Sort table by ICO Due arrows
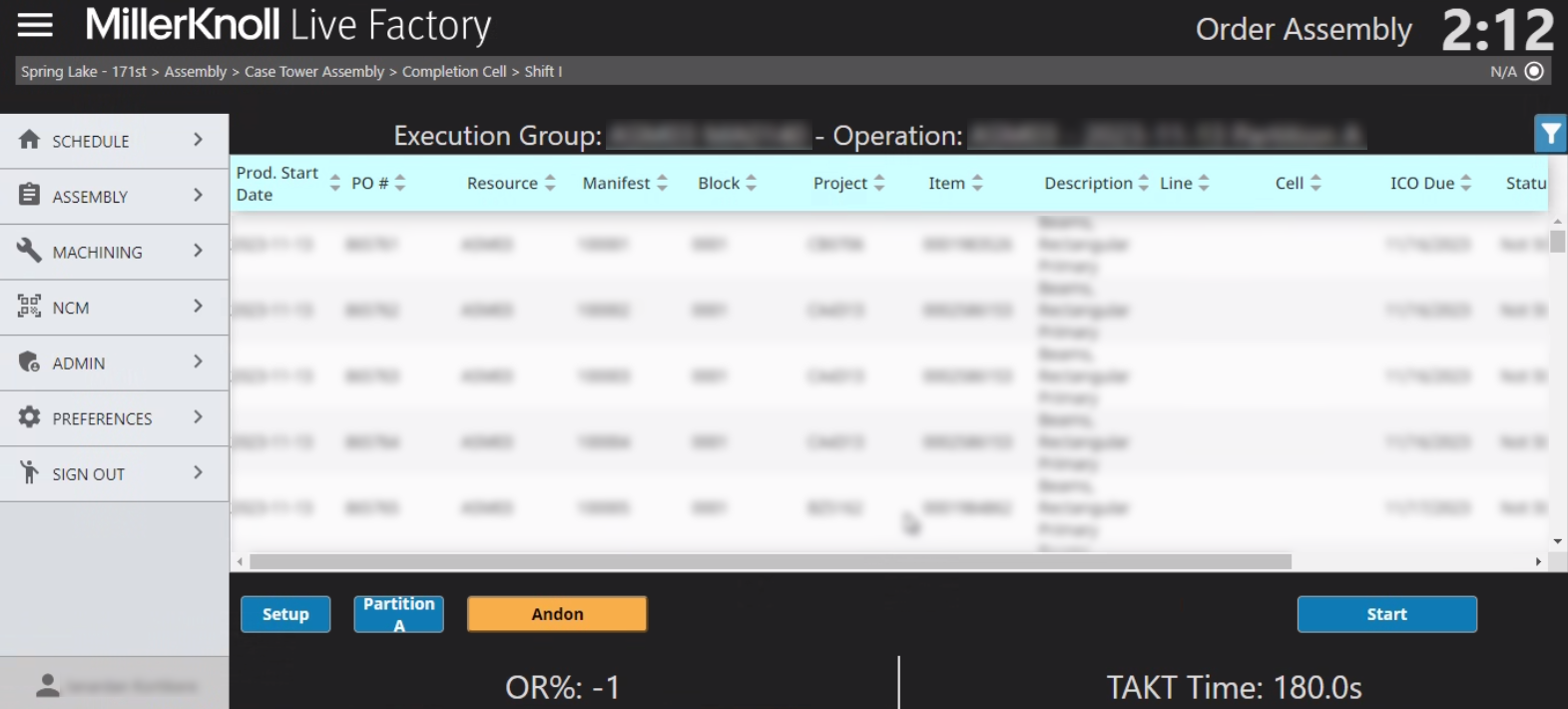 (1466, 183)
